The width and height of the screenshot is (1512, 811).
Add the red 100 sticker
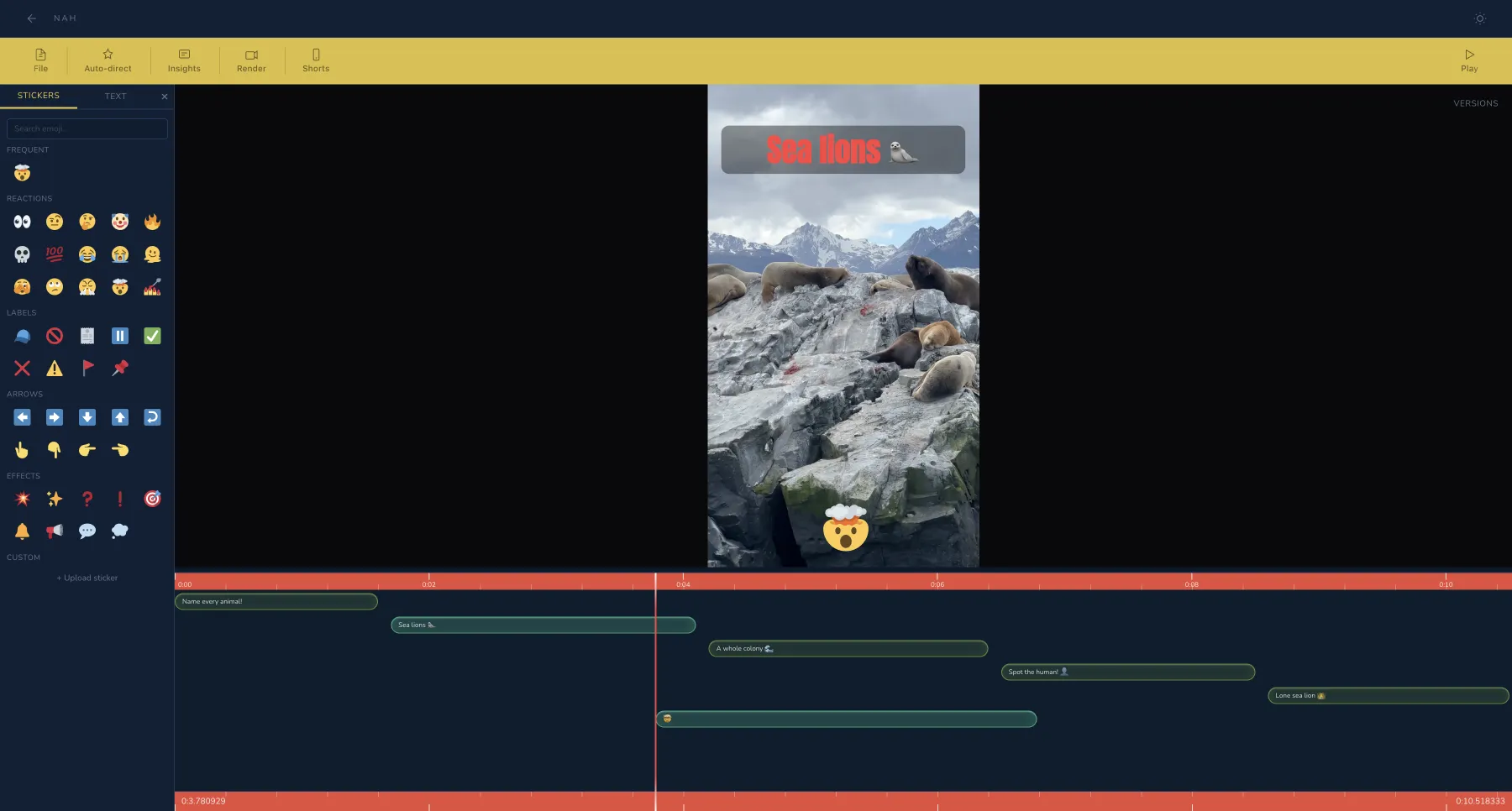coord(55,254)
